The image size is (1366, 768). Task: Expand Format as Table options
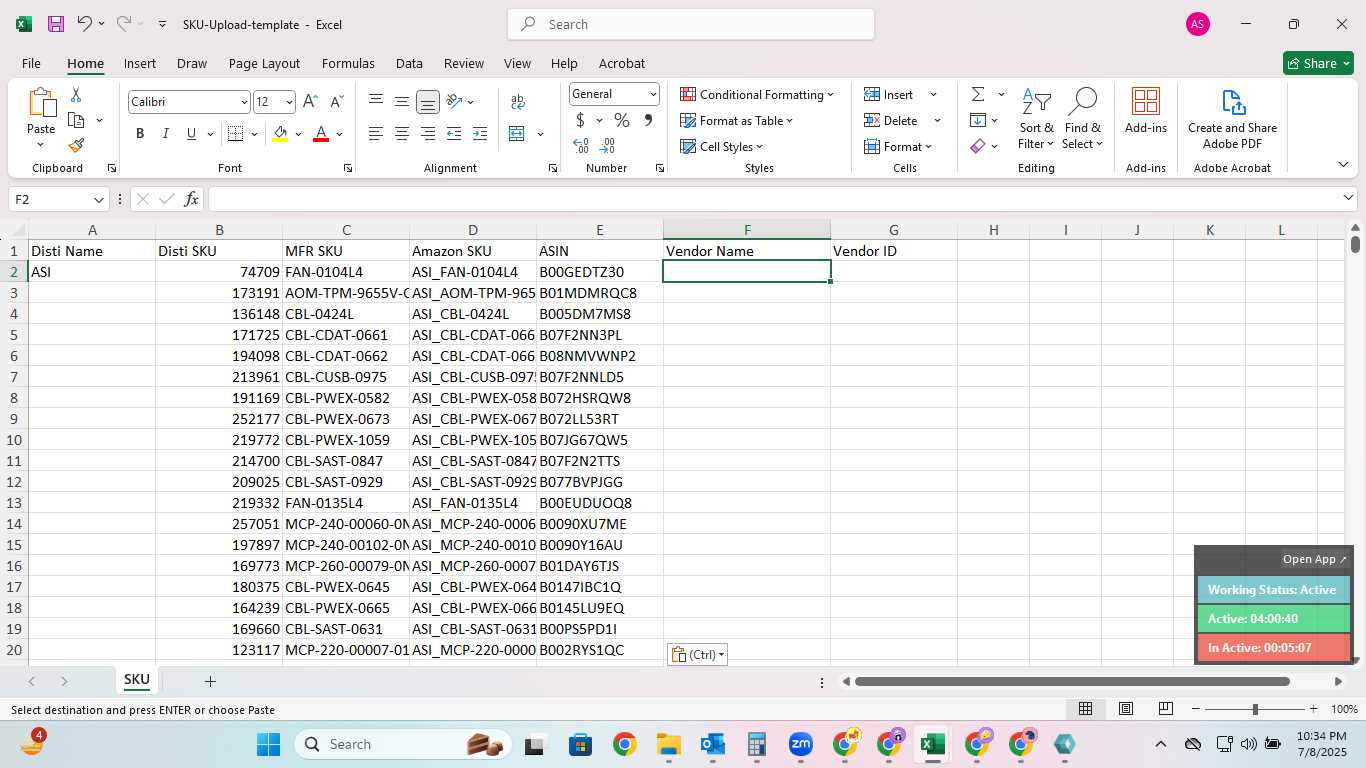pos(737,120)
